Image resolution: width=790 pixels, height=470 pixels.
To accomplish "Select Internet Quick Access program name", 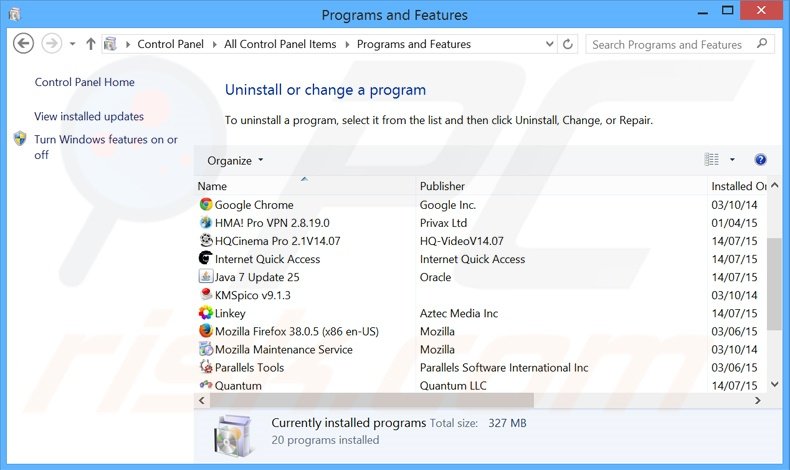I will [x=268, y=259].
